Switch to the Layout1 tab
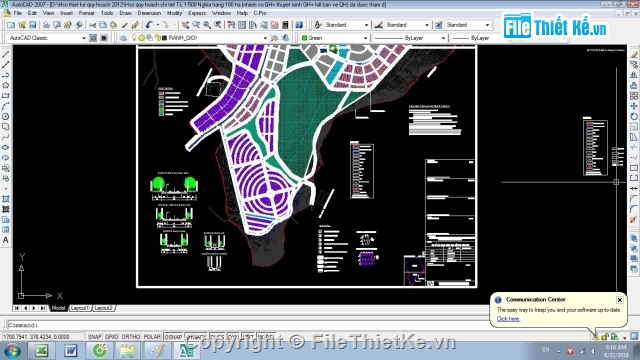 (x=80, y=308)
